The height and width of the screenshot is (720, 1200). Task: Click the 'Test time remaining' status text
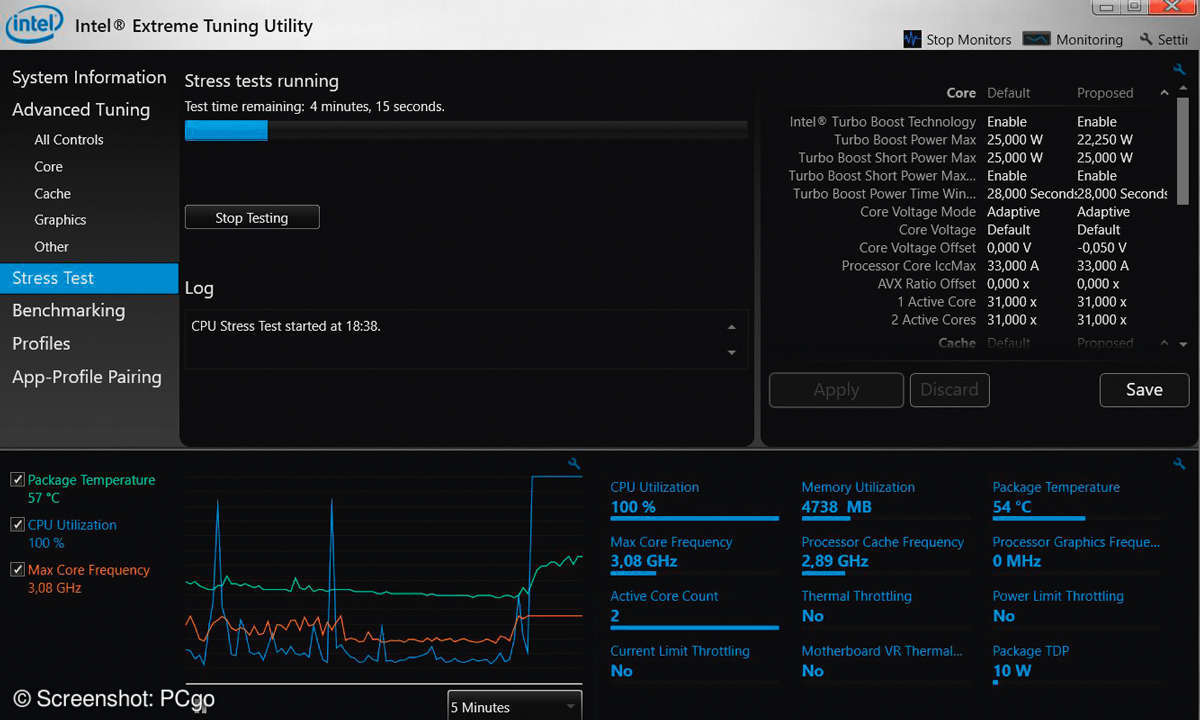315,106
